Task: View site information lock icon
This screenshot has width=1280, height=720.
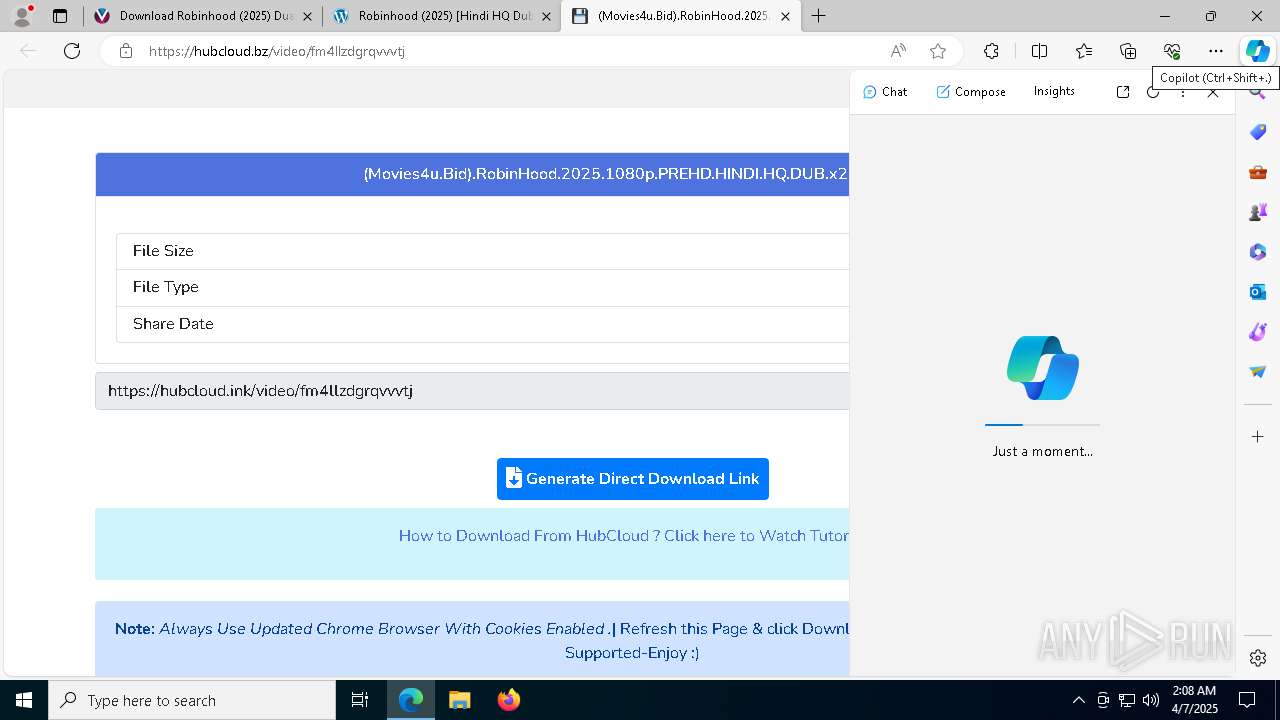Action: coord(126,51)
